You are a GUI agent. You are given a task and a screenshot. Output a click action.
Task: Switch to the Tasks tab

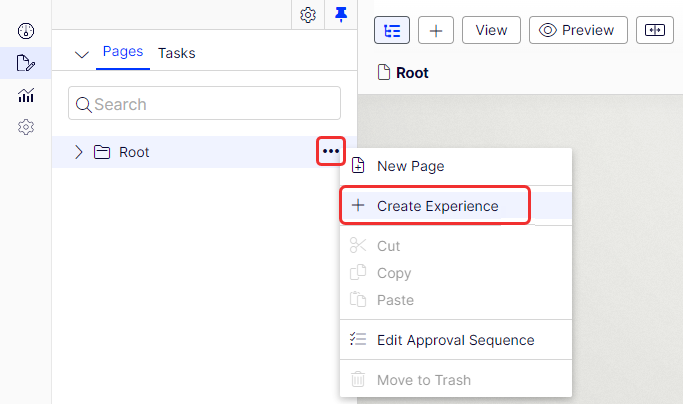[x=176, y=53]
